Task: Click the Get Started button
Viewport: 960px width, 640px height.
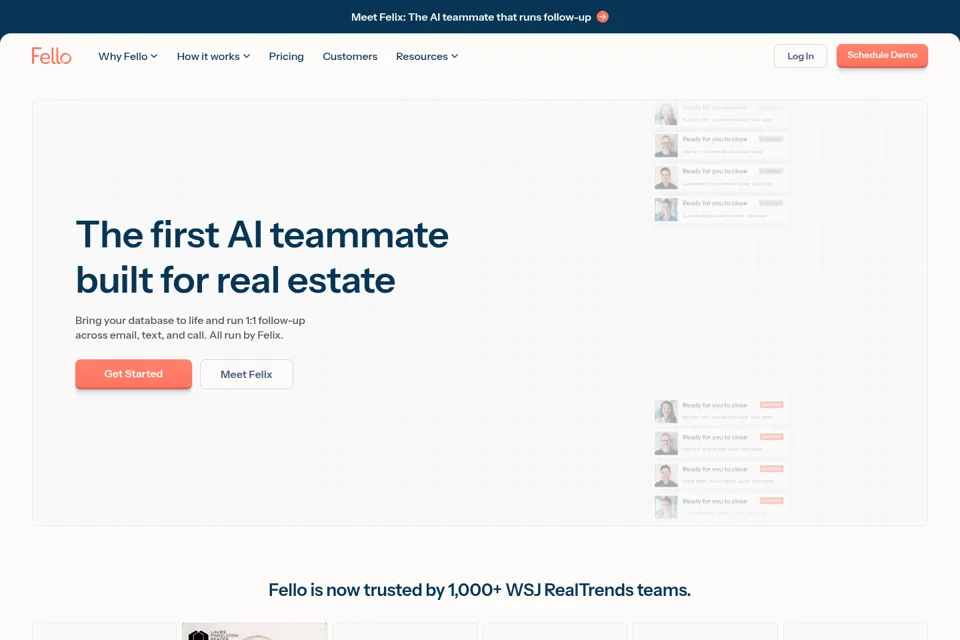Action: (x=133, y=374)
